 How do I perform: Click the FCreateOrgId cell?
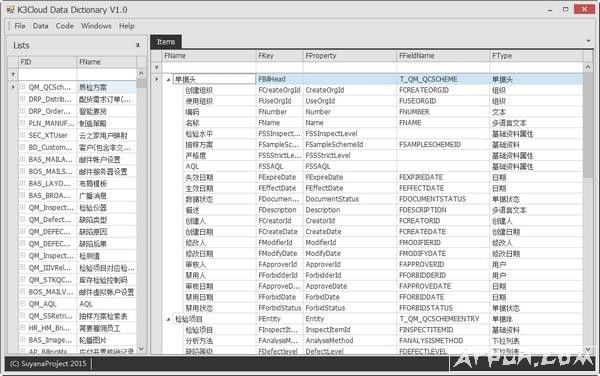coord(279,90)
